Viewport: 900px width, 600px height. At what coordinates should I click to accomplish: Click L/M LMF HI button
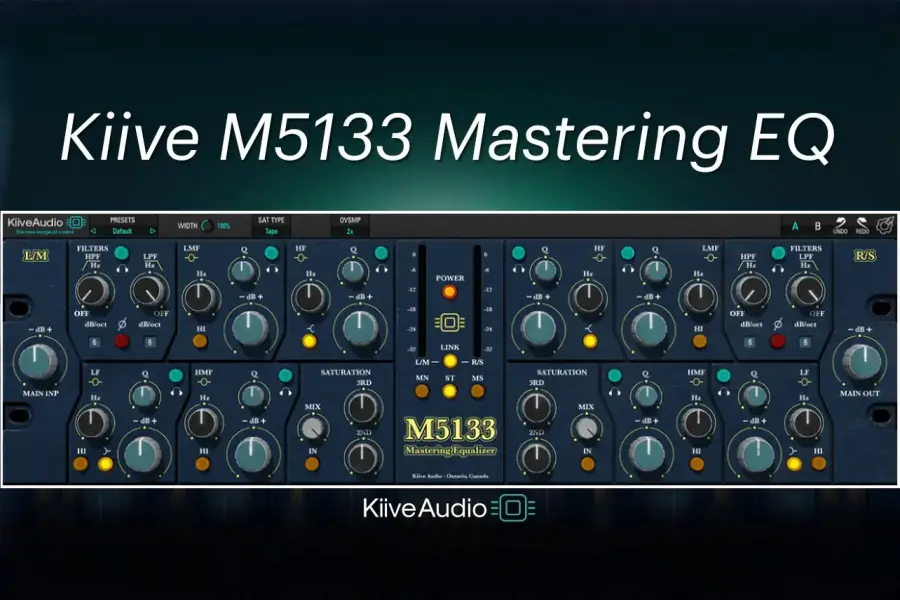coord(200,342)
